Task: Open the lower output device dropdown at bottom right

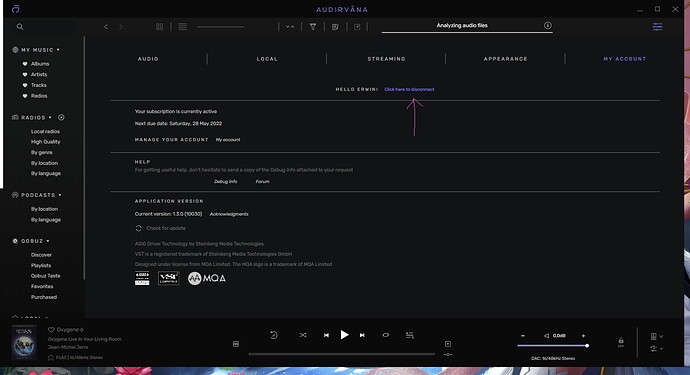Action: (657, 348)
